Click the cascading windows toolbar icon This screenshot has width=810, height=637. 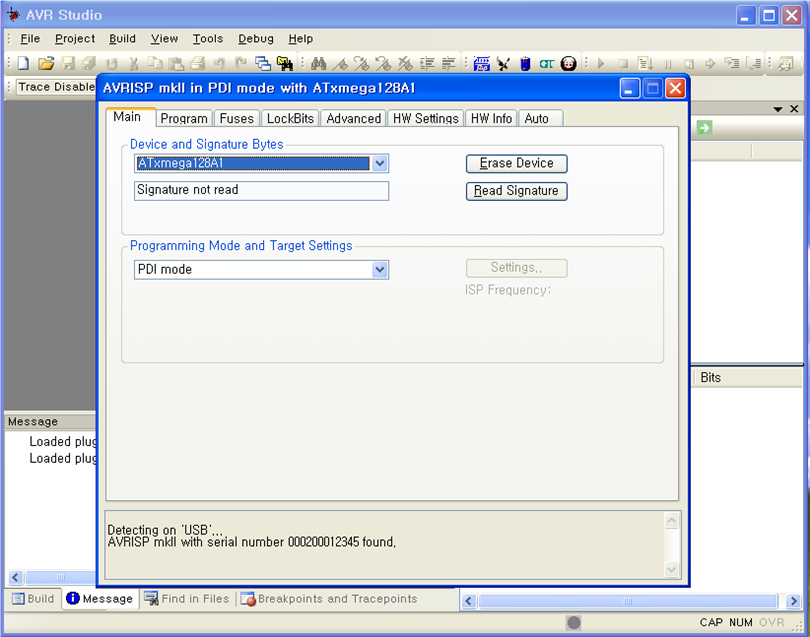(263, 64)
